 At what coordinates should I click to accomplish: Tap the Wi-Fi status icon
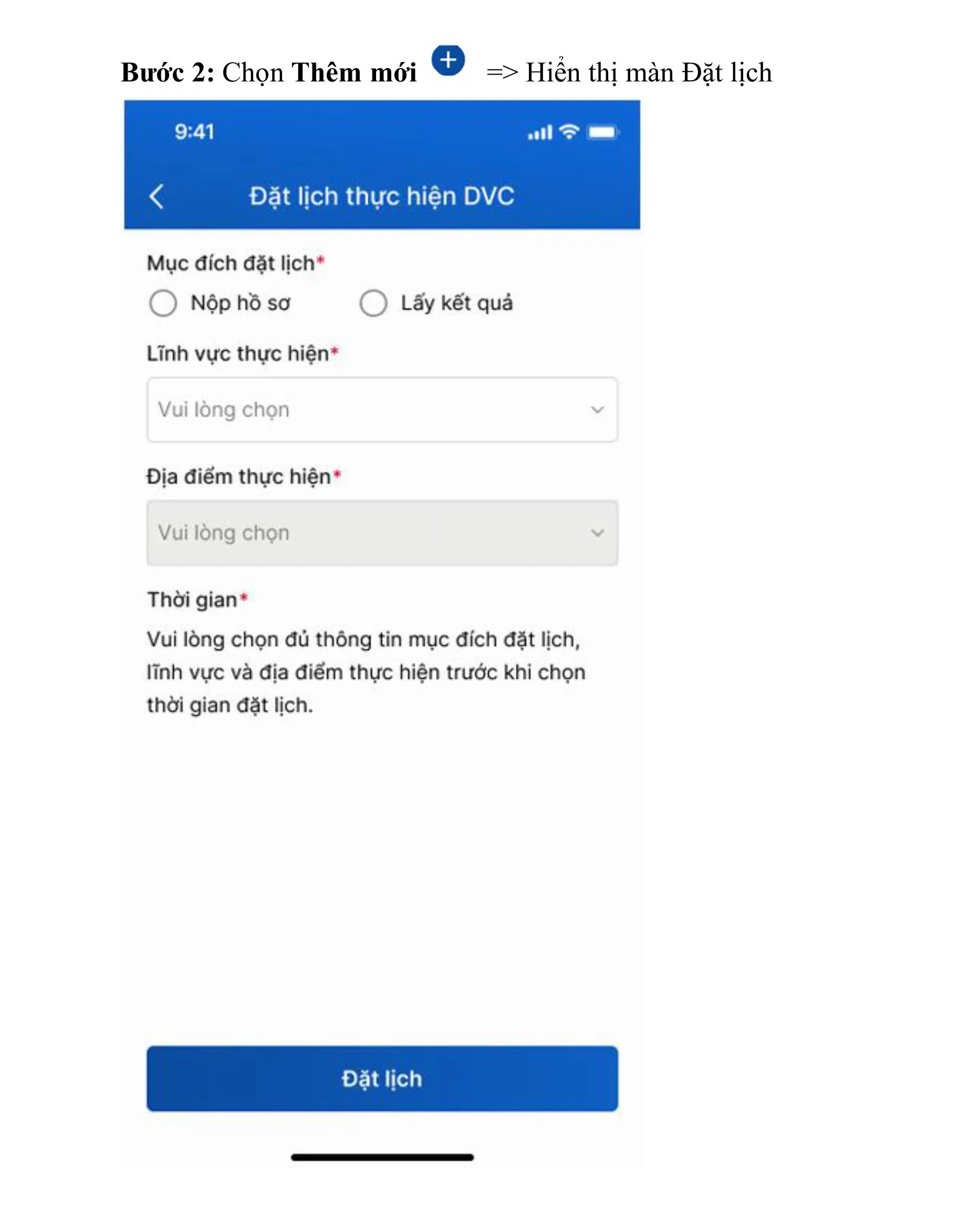[568, 132]
